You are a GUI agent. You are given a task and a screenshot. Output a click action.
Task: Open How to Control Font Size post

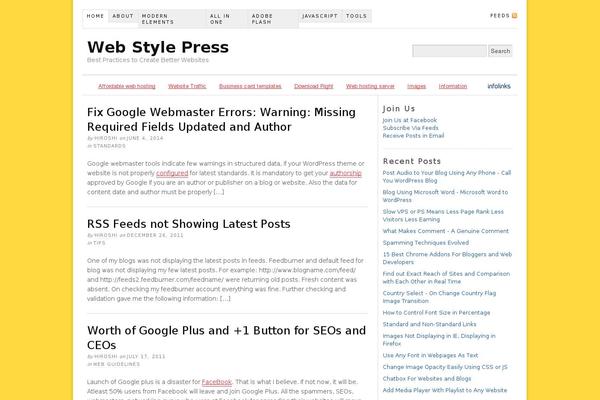point(436,313)
